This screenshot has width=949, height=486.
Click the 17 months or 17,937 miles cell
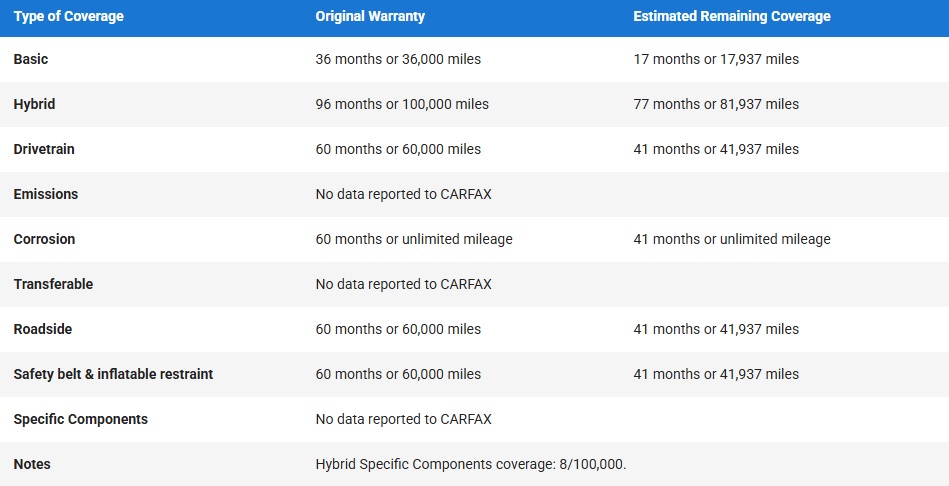point(716,59)
